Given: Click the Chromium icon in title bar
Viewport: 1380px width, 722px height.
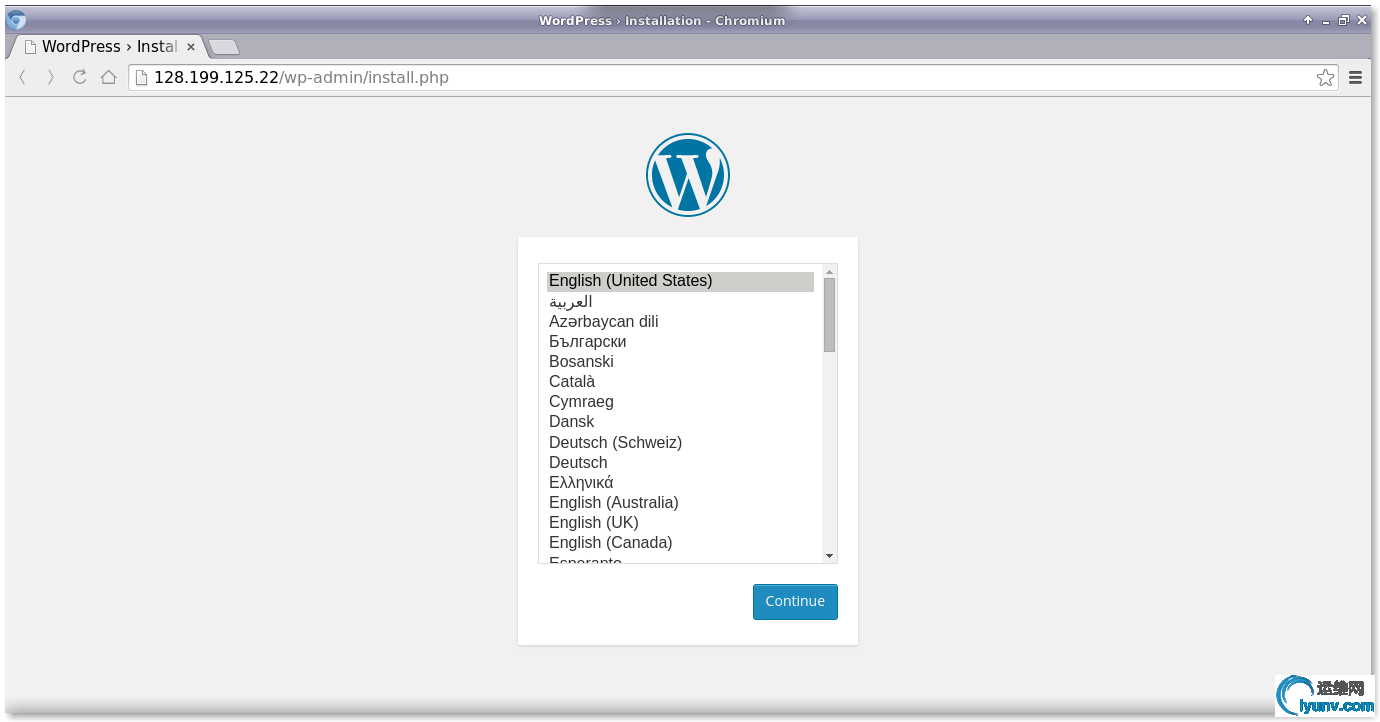Looking at the screenshot, I should coord(16,19).
